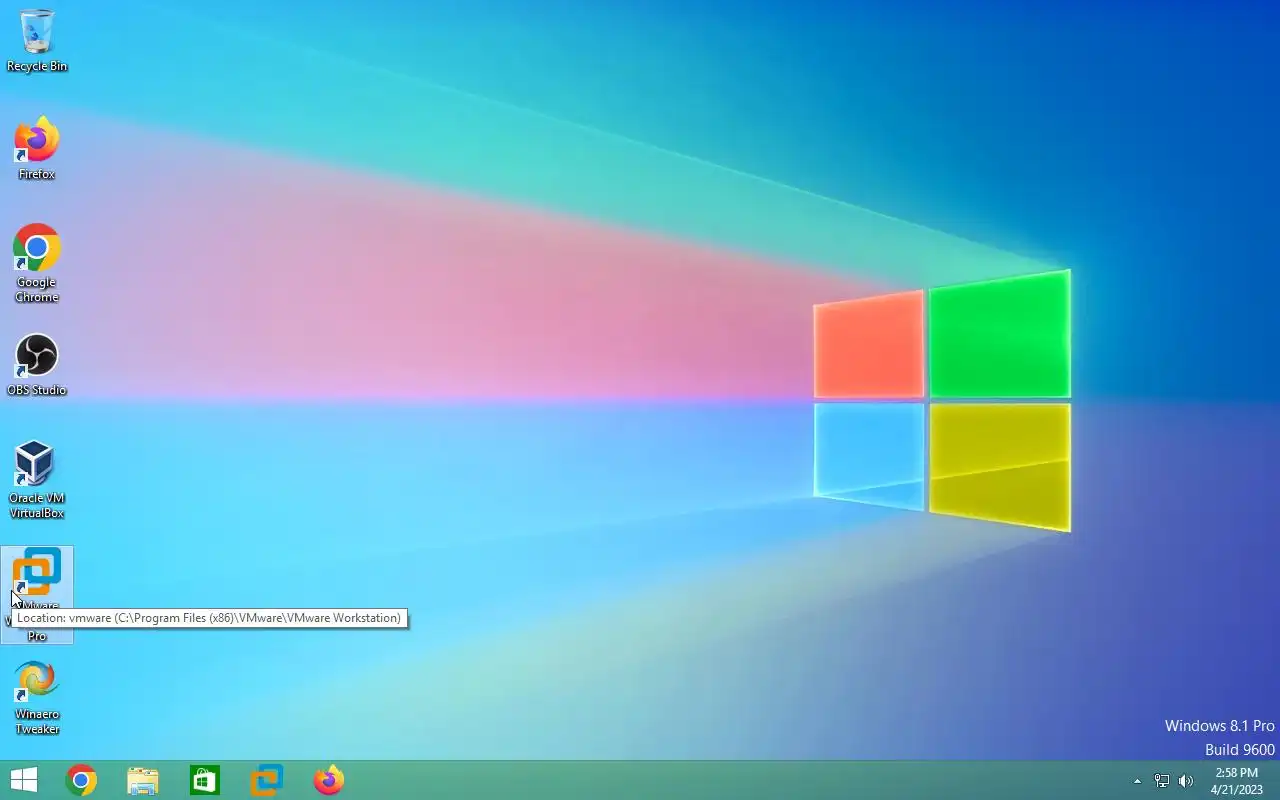This screenshot has height=800, width=1280.
Task: Open the Windows Store taskbar icon
Action: click(x=205, y=780)
